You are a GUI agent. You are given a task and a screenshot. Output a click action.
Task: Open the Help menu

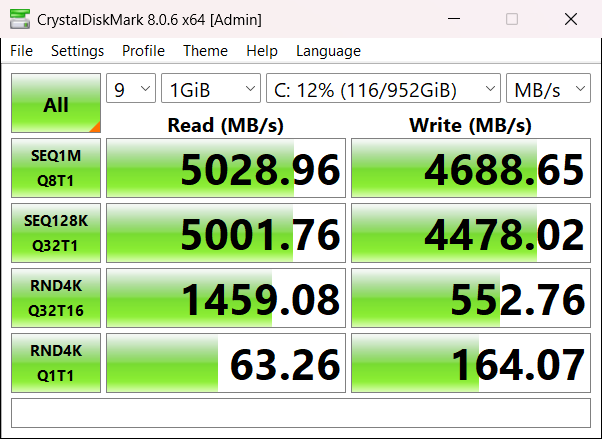(262, 51)
